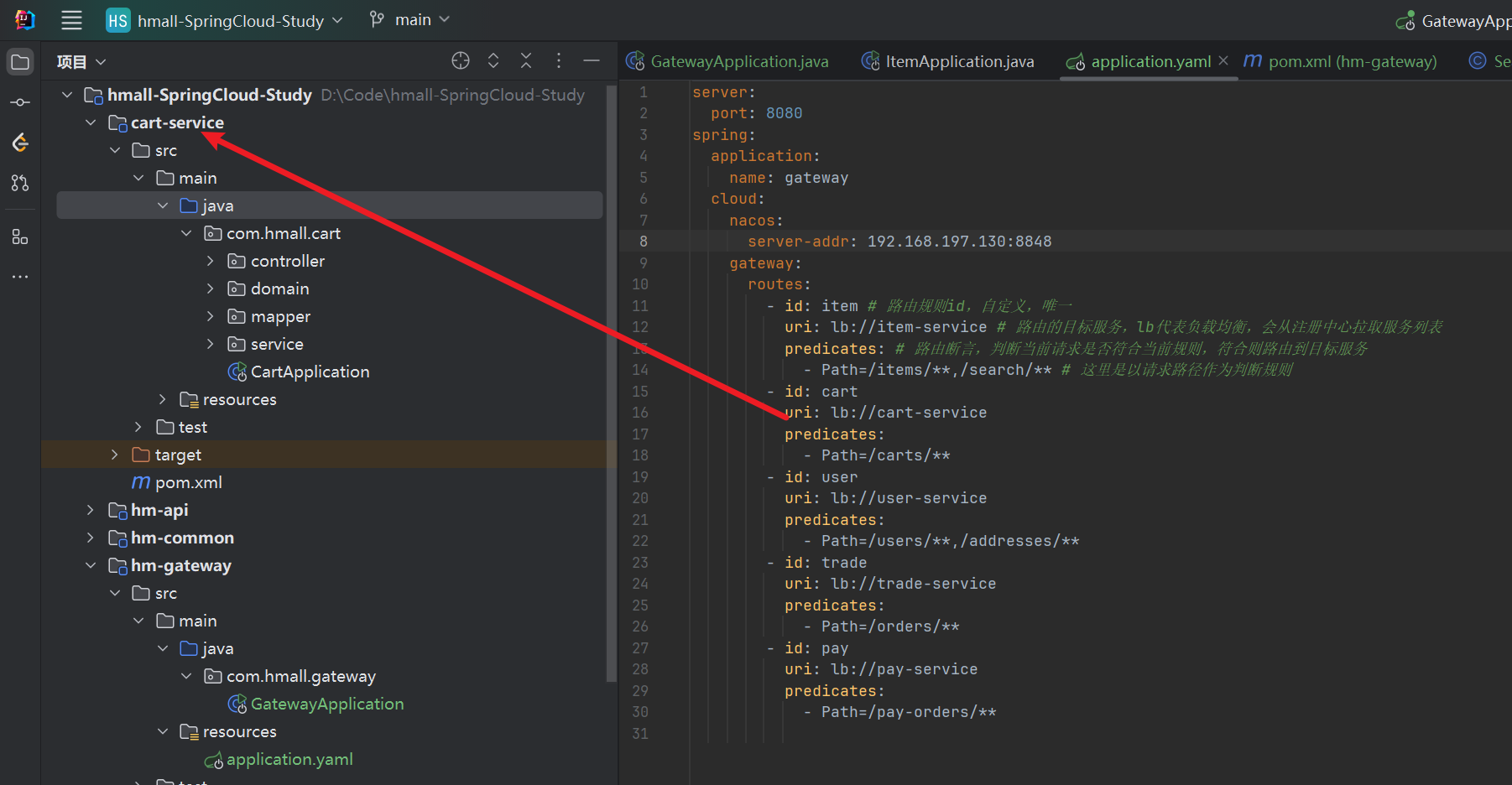
Task: Expand the service package
Action: click(211, 344)
